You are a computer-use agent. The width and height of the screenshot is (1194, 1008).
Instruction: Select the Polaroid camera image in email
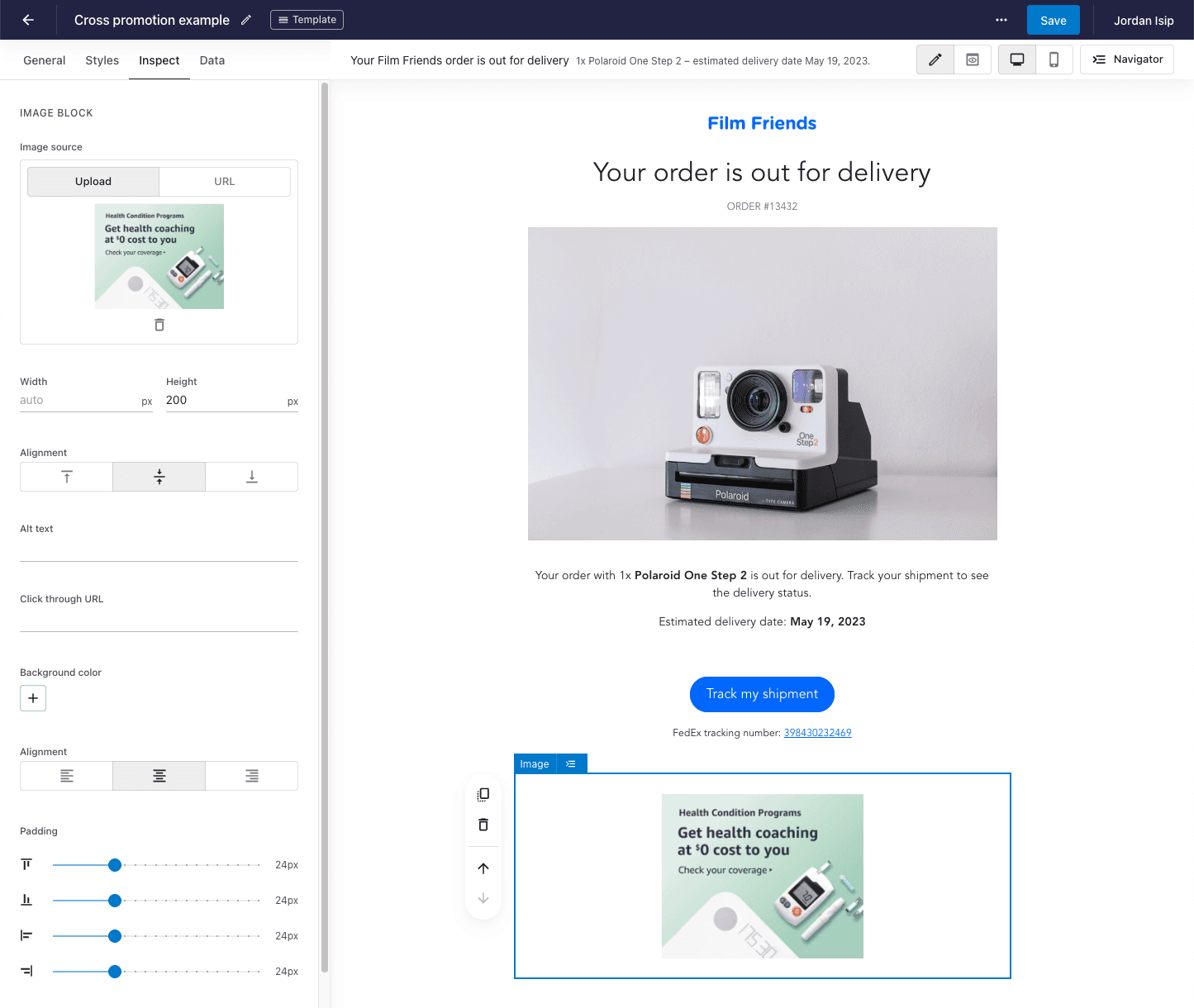coord(763,383)
